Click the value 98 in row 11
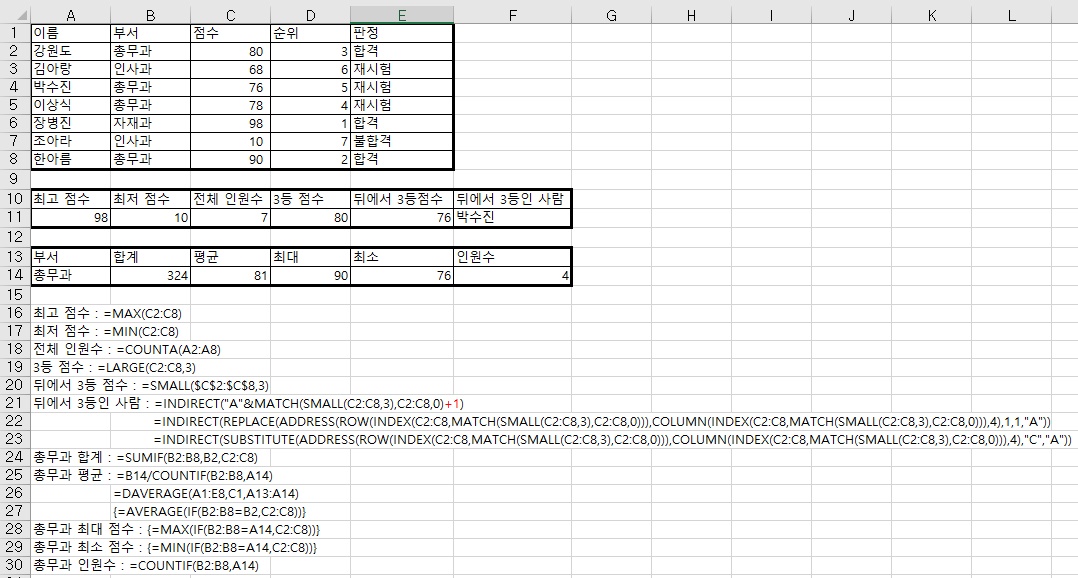 [70, 217]
